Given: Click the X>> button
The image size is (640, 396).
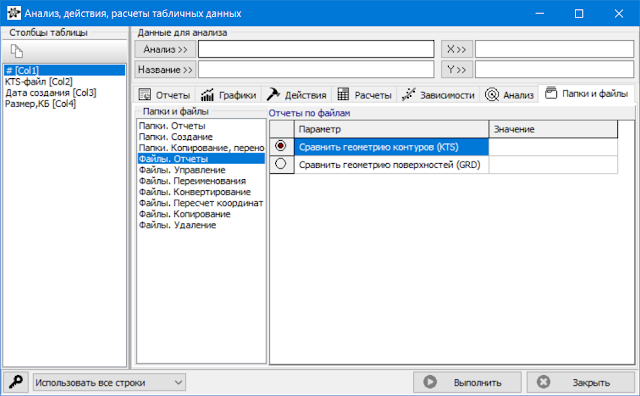Looking at the screenshot, I should coord(457,49).
